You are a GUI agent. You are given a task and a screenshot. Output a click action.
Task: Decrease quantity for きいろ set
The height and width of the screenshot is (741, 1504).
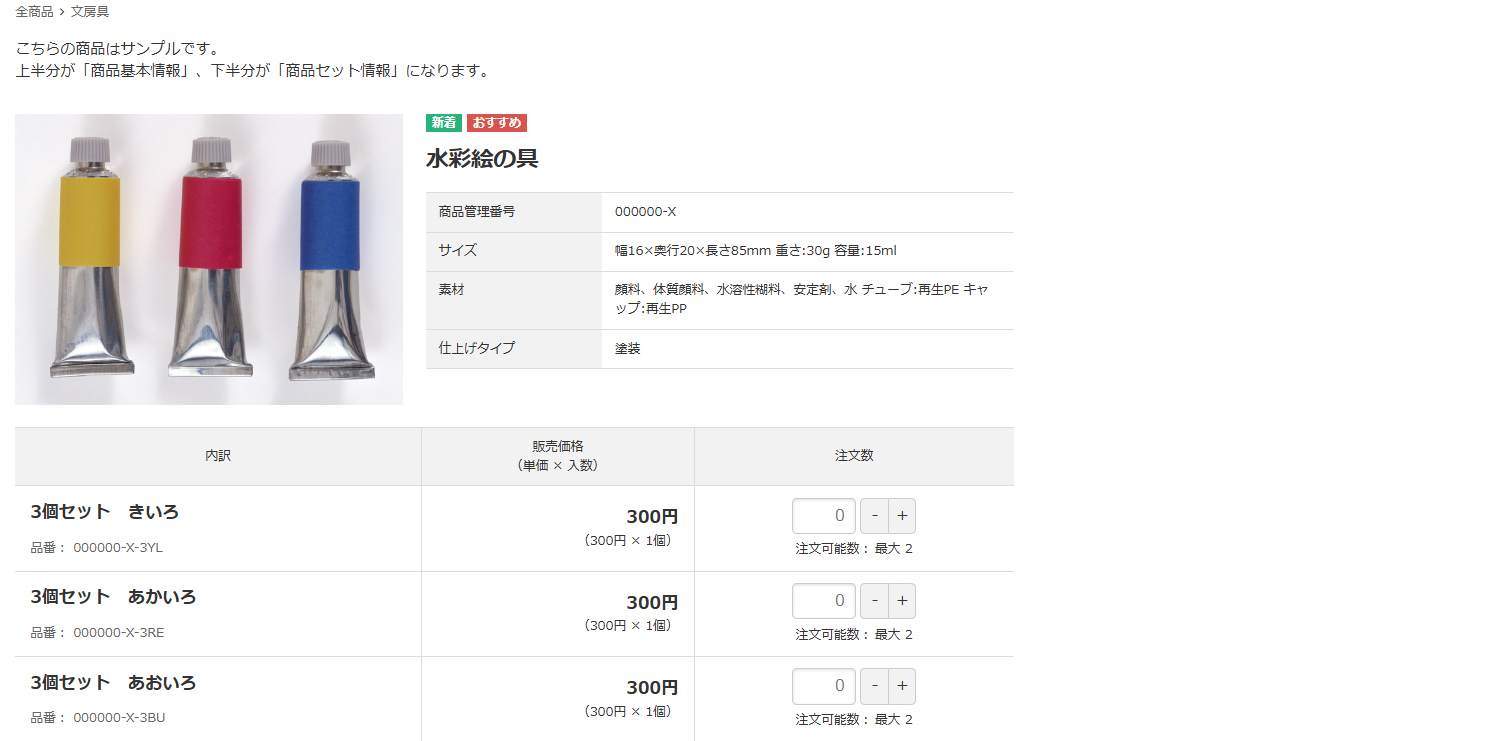(x=875, y=516)
